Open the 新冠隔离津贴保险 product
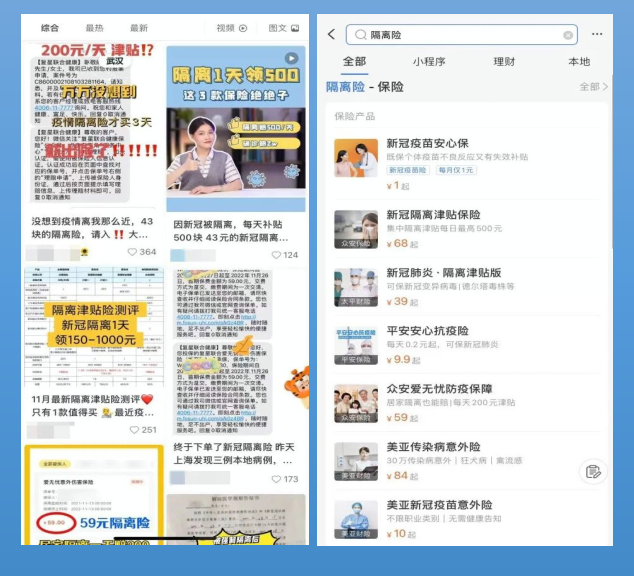634x576 pixels. coord(465,229)
